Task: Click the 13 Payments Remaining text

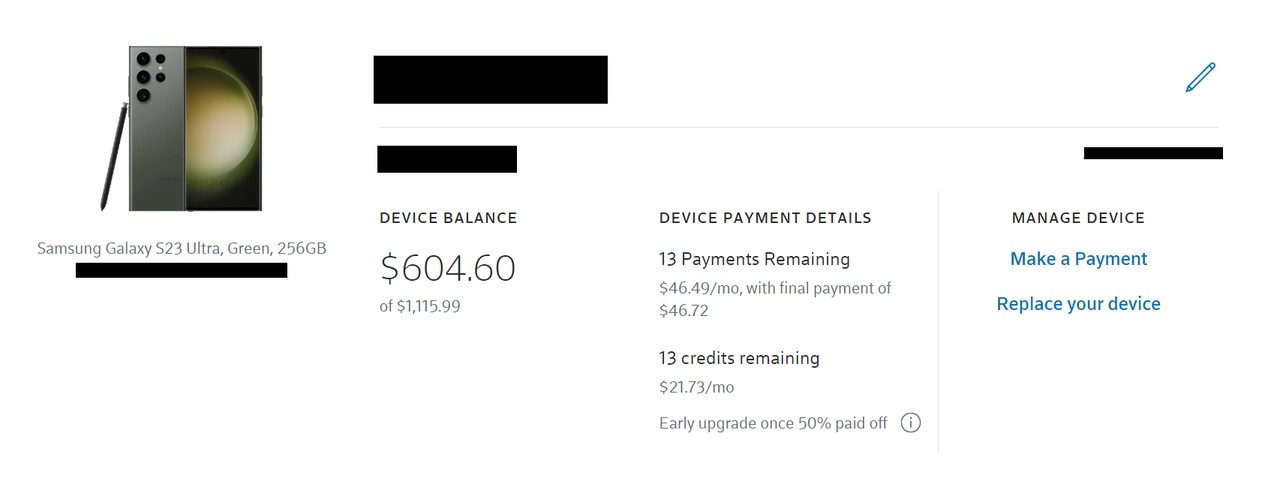Action: pyautogui.click(x=754, y=259)
